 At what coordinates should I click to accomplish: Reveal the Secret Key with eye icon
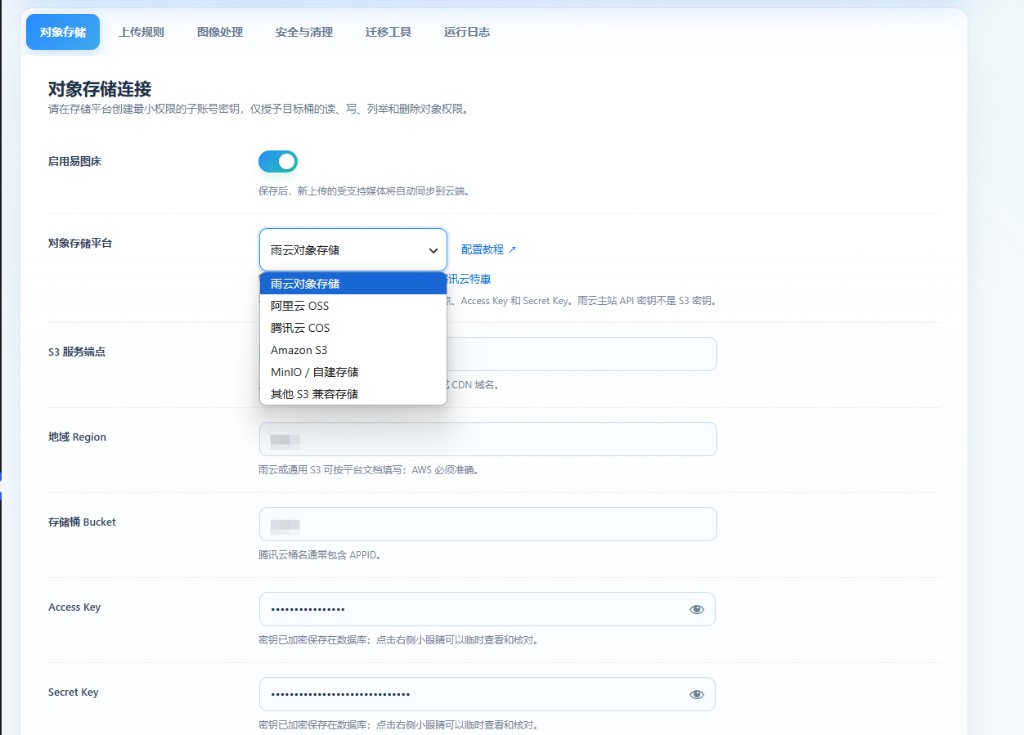tap(696, 694)
